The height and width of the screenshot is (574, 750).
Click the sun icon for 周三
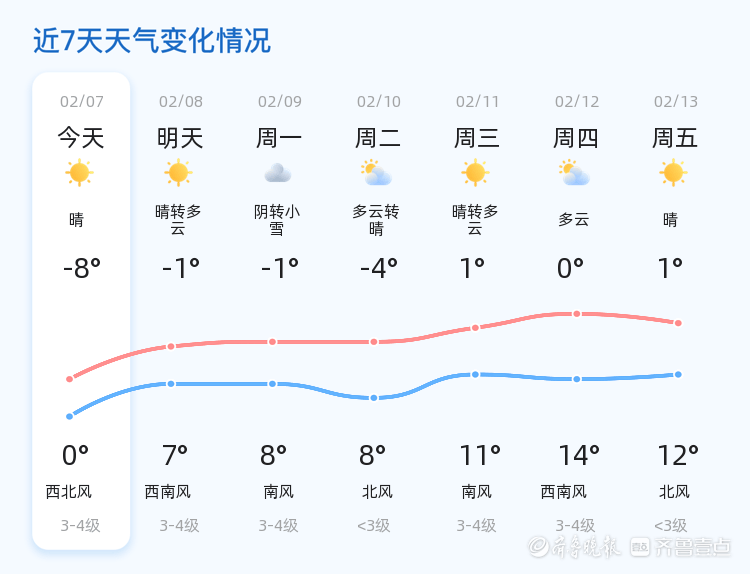pyautogui.click(x=475, y=173)
